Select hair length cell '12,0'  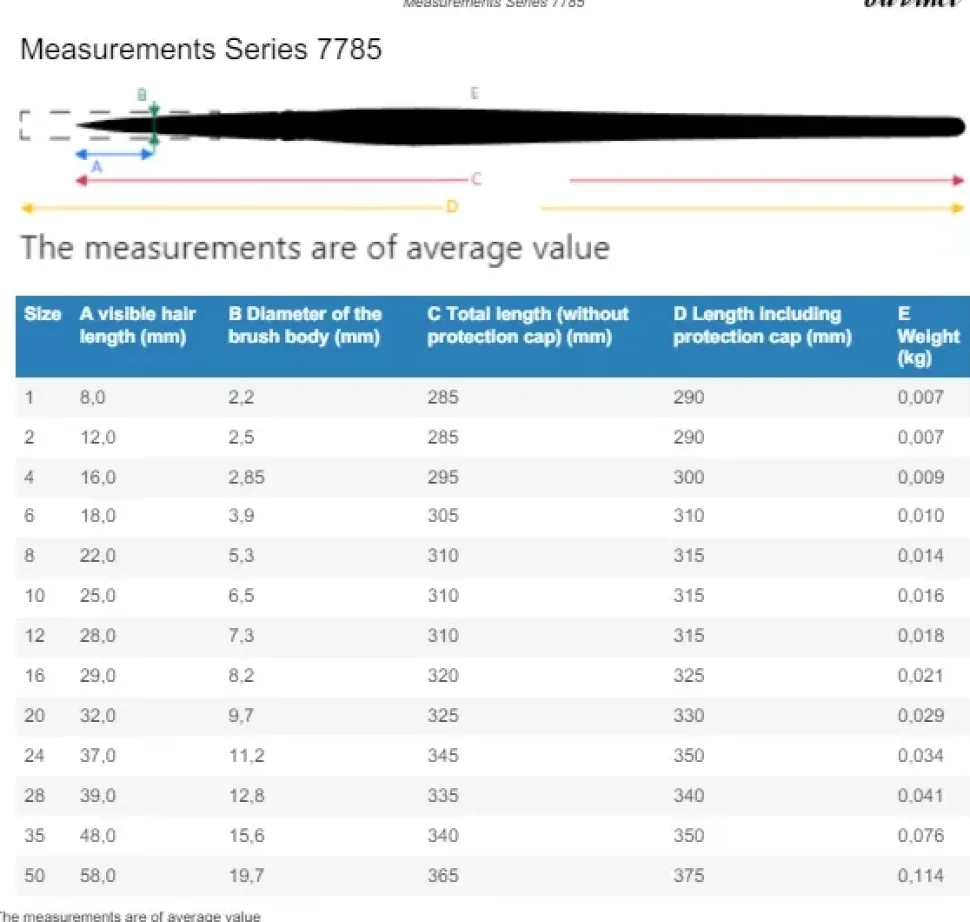pos(98,437)
